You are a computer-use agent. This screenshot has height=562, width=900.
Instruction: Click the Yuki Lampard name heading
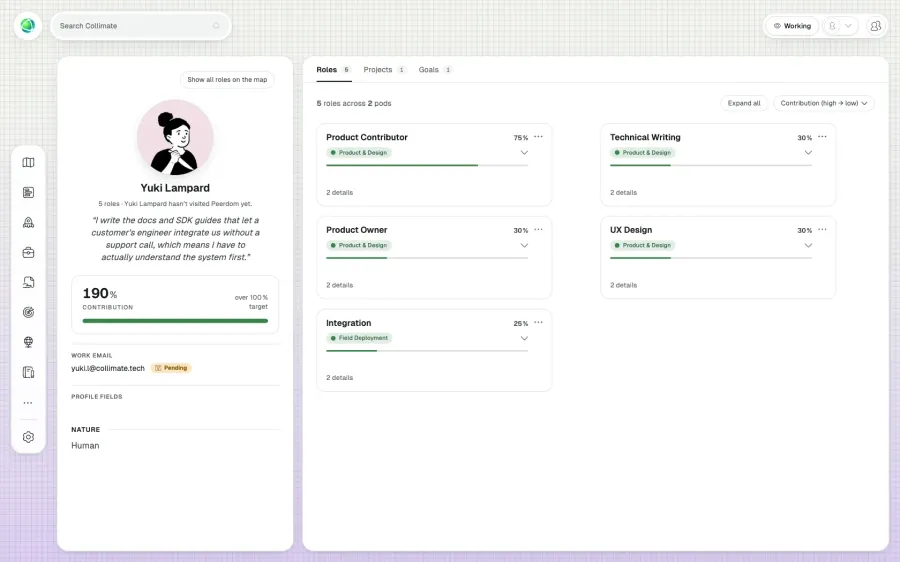(175, 188)
